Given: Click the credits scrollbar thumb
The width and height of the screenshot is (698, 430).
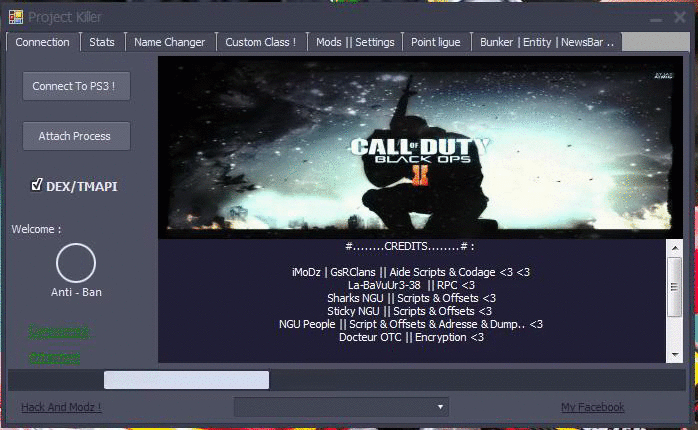Looking at the screenshot, I should coord(675,287).
